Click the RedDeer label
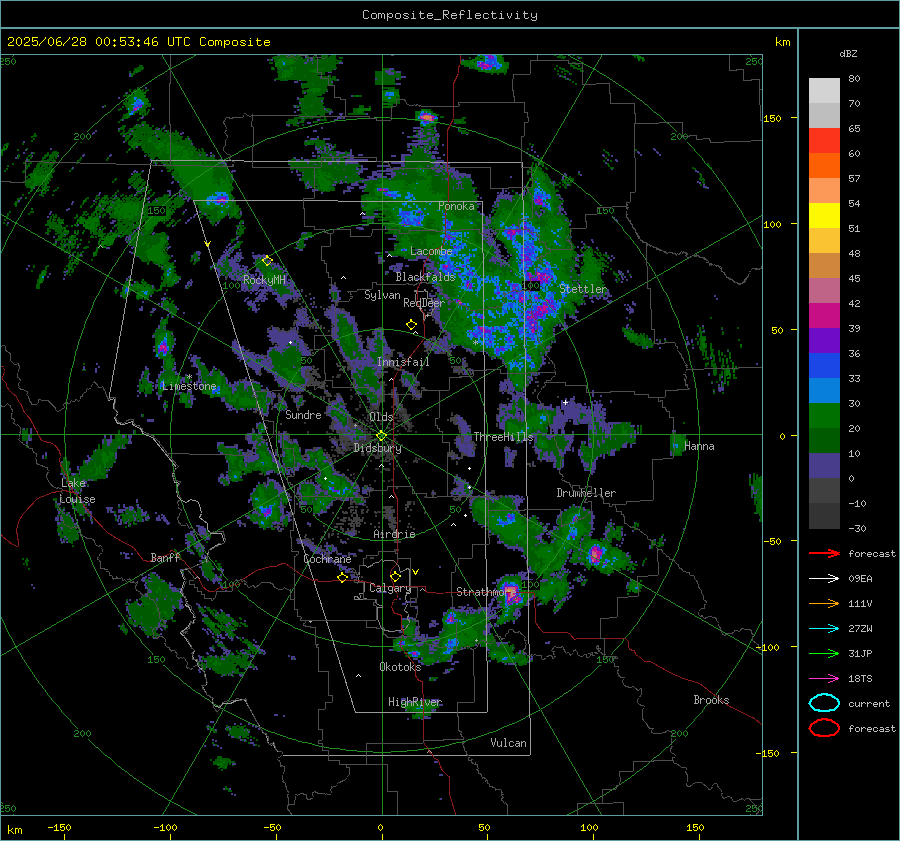The width and height of the screenshot is (900, 841). tap(424, 303)
